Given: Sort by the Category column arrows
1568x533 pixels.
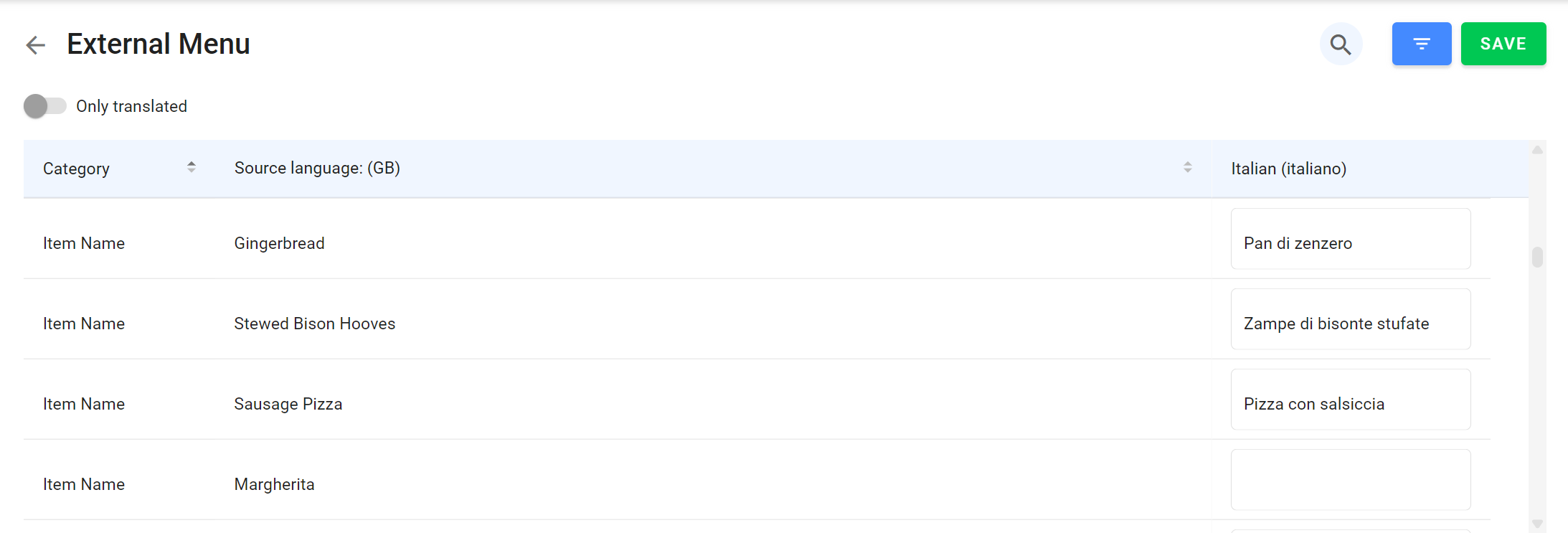Looking at the screenshot, I should point(192,167).
